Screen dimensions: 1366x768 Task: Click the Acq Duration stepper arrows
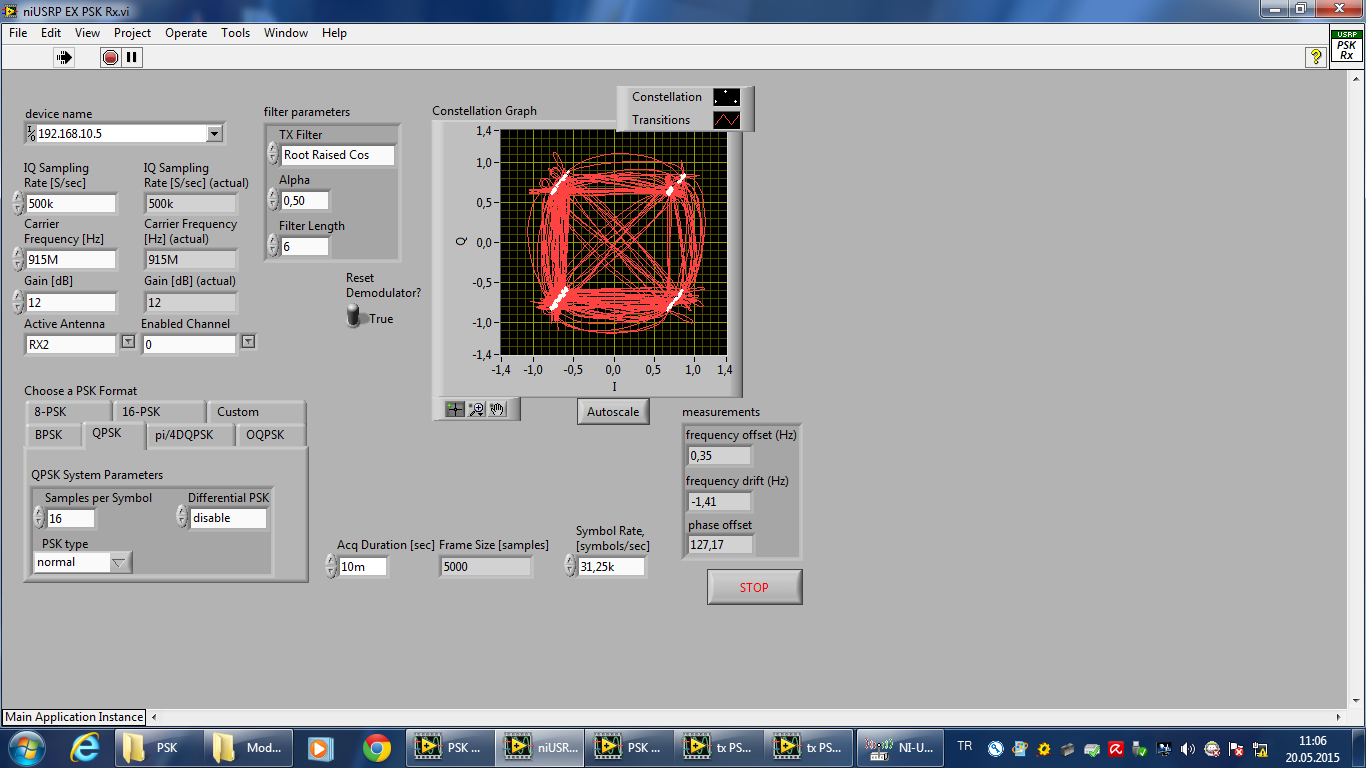coord(331,566)
